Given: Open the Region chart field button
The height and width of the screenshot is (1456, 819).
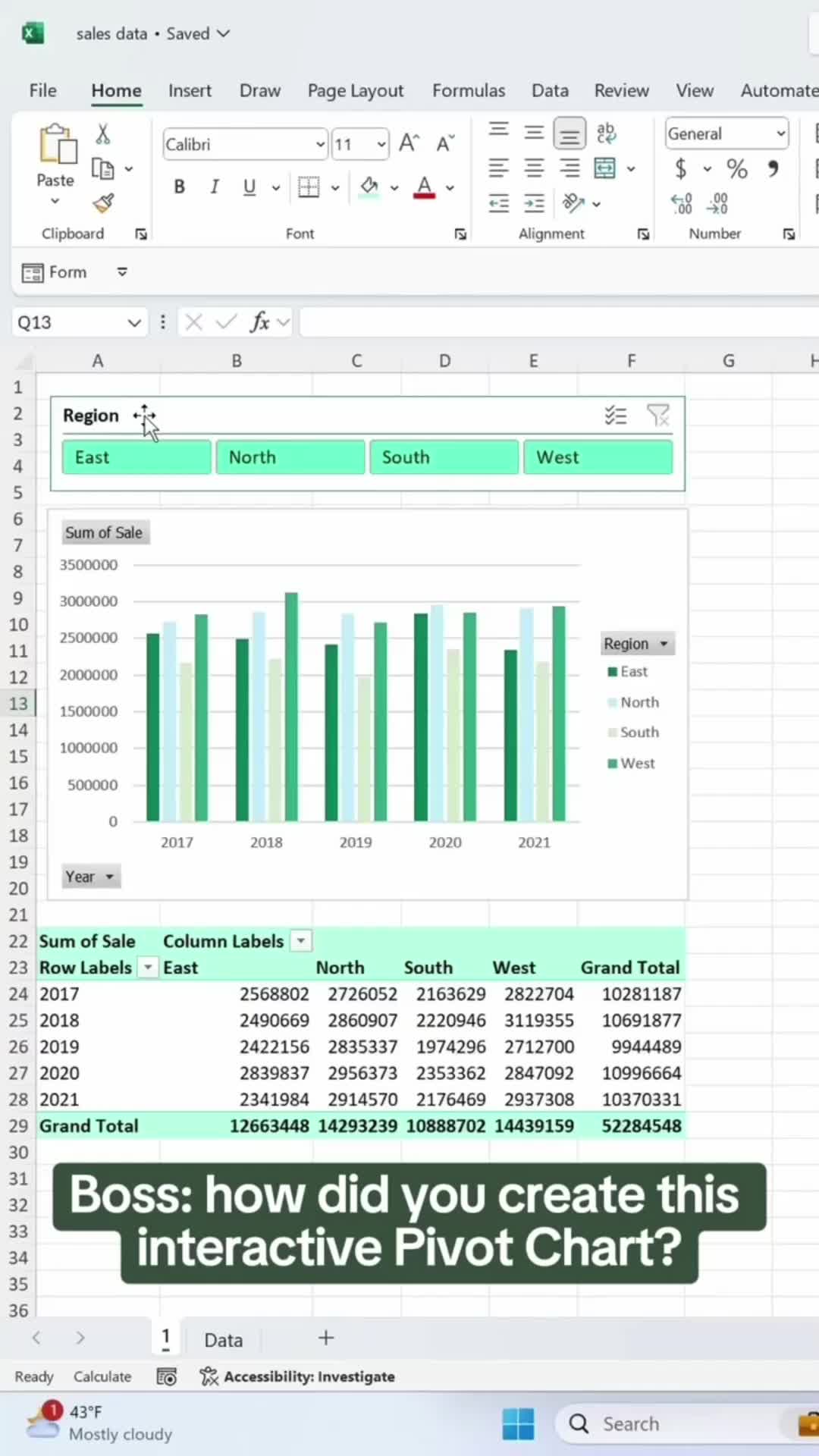Looking at the screenshot, I should (x=637, y=644).
